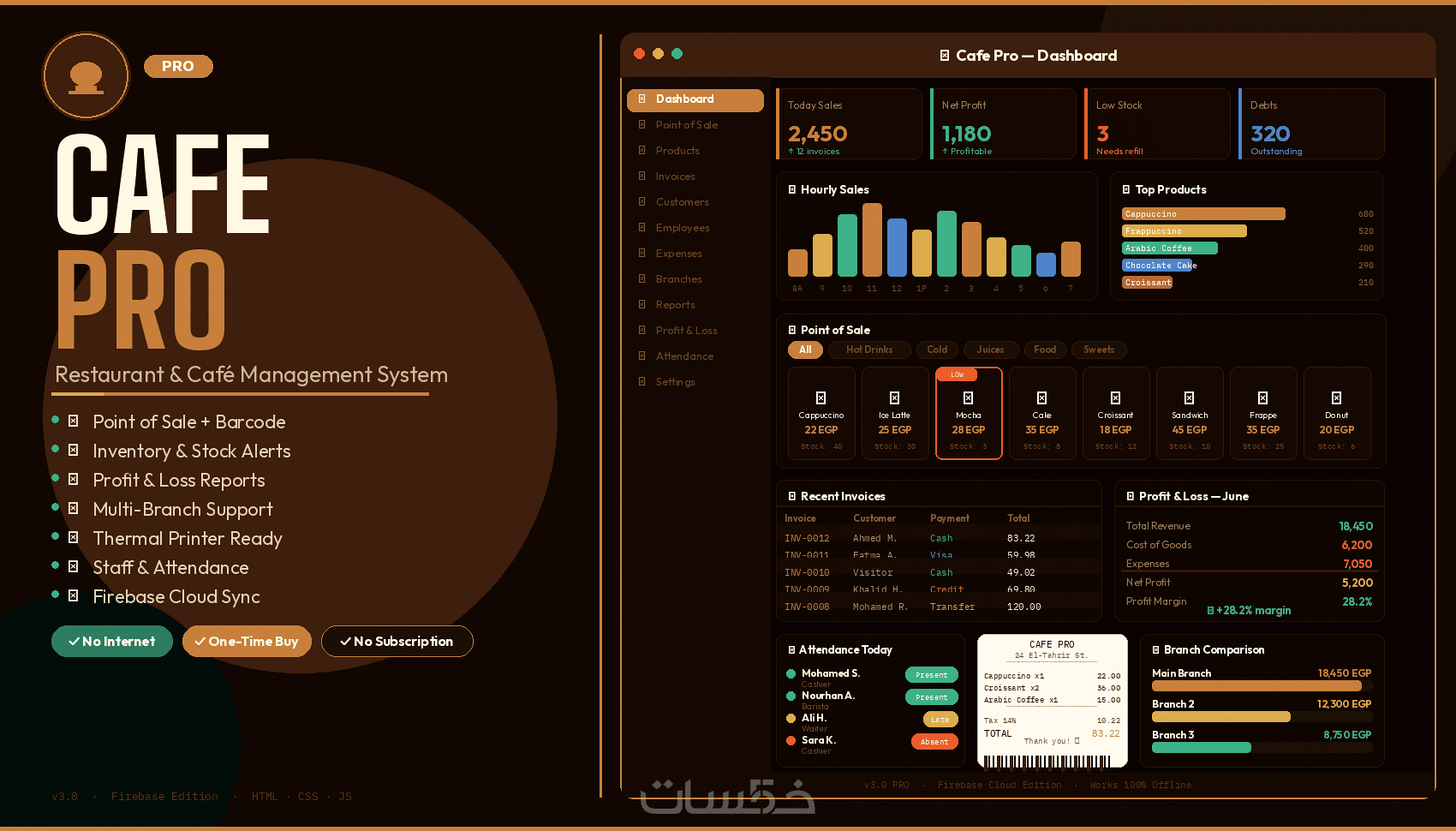Select the Donut 20 EGP product card
The width and height of the screenshot is (1456, 831).
[1337, 413]
